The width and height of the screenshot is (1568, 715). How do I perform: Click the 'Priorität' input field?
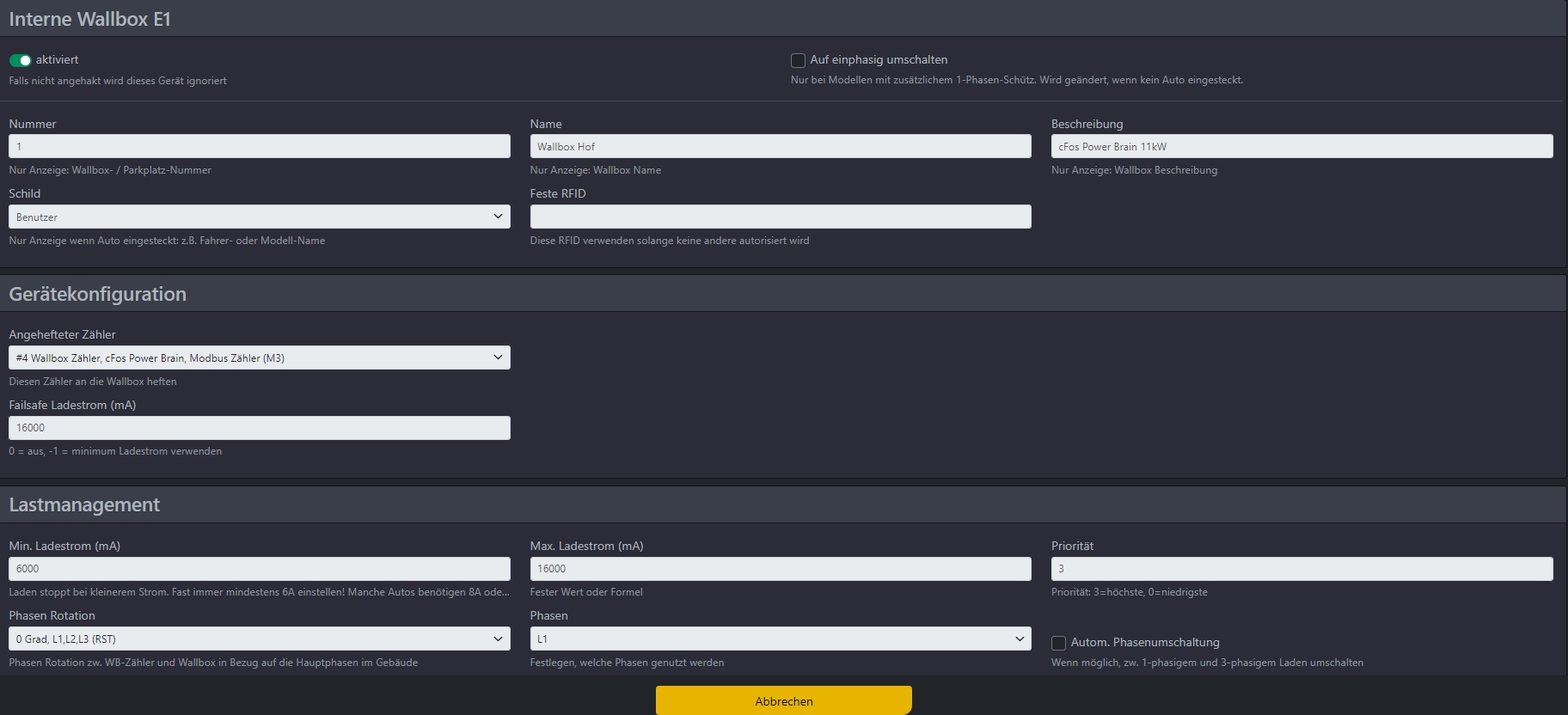pyautogui.click(x=1302, y=569)
